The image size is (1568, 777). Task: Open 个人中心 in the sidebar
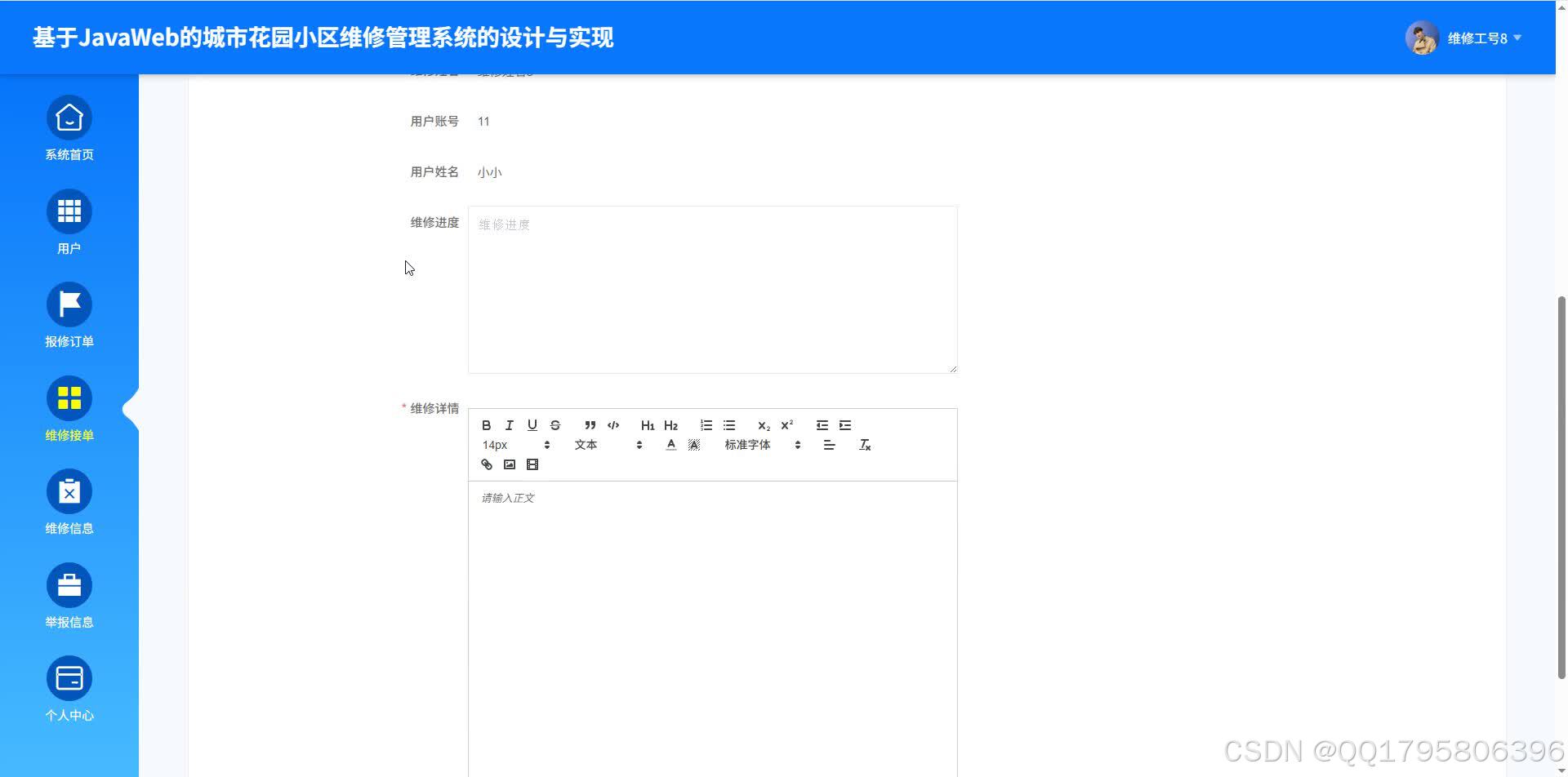69,689
